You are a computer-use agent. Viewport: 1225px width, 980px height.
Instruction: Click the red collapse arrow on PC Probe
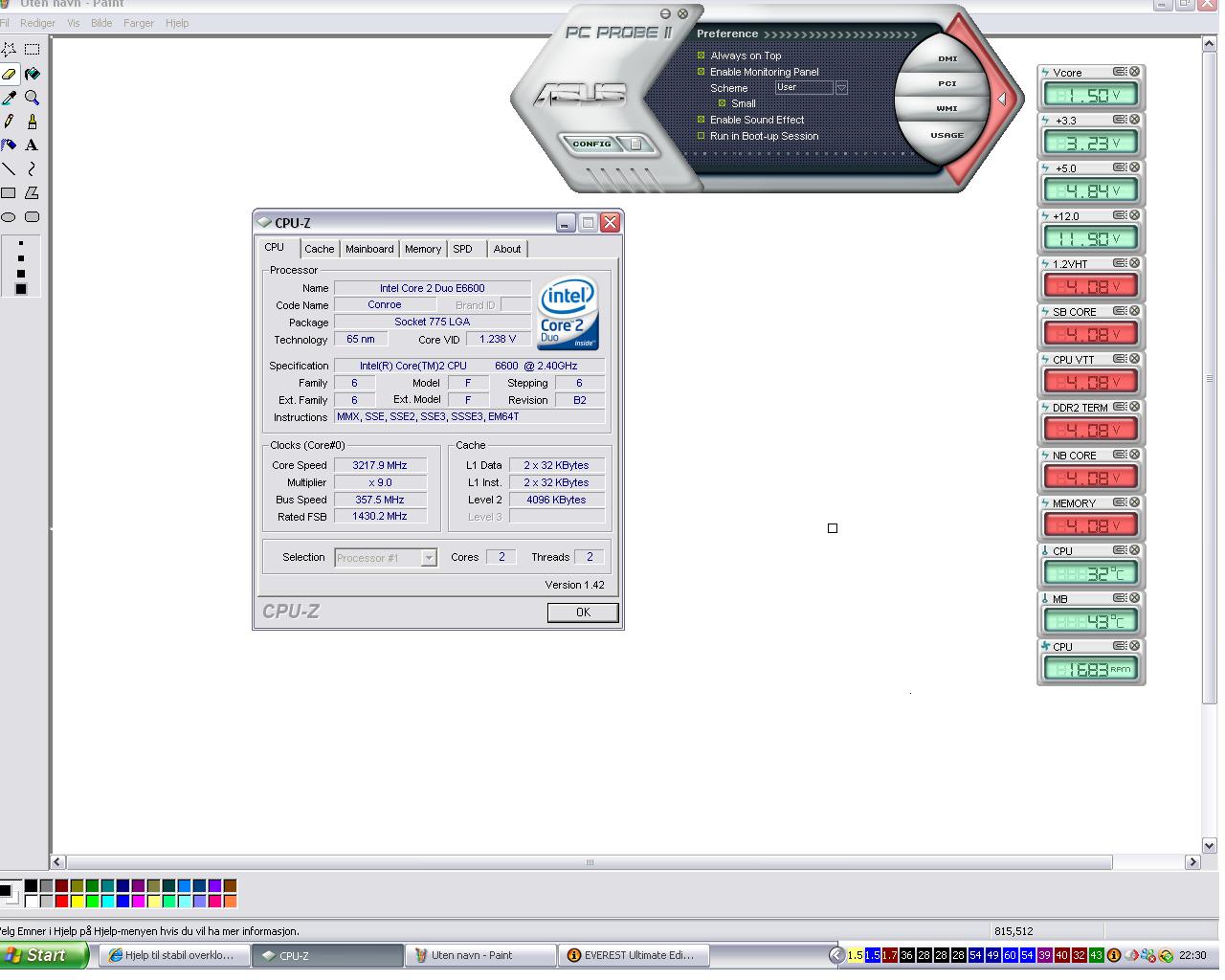pyautogui.click(x=1001, y=98)
